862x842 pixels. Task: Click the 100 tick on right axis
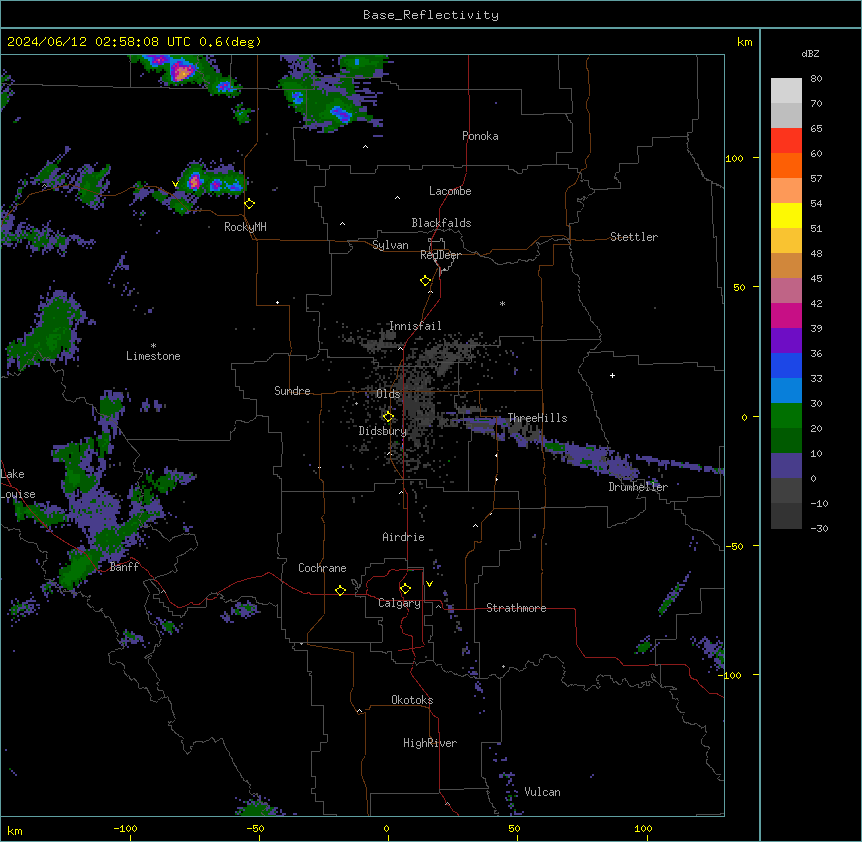(734, 158)
